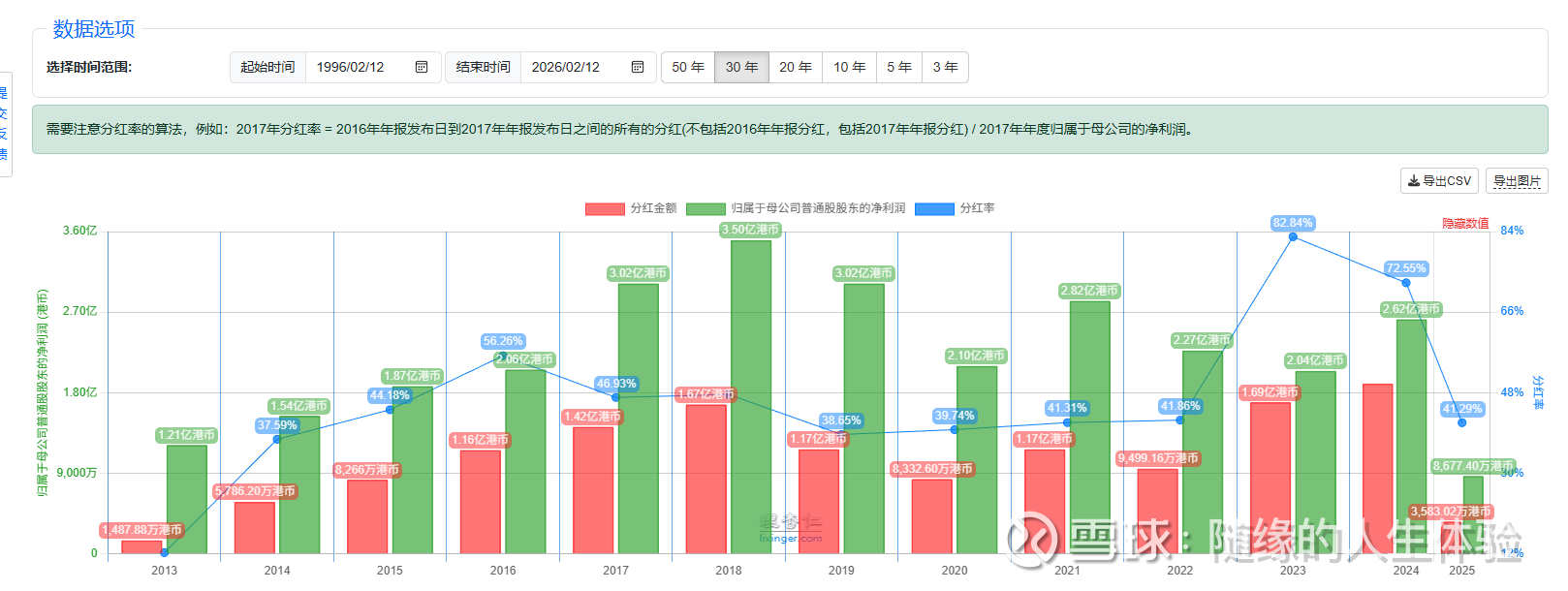The width and height of the screenshot is (1568, 591).
Task: Click the 72.55% payout ratio point label
Action: 1406,268
